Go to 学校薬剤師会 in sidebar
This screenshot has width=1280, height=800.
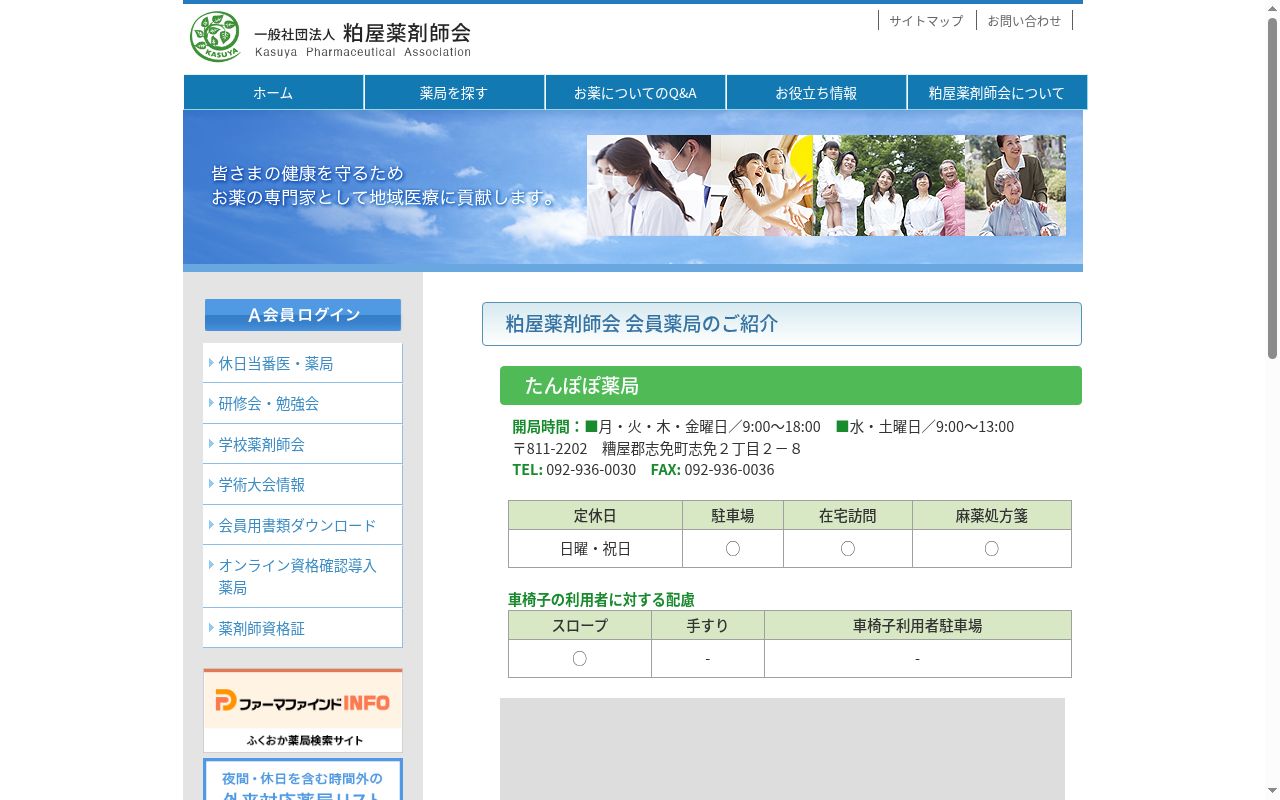303,444
